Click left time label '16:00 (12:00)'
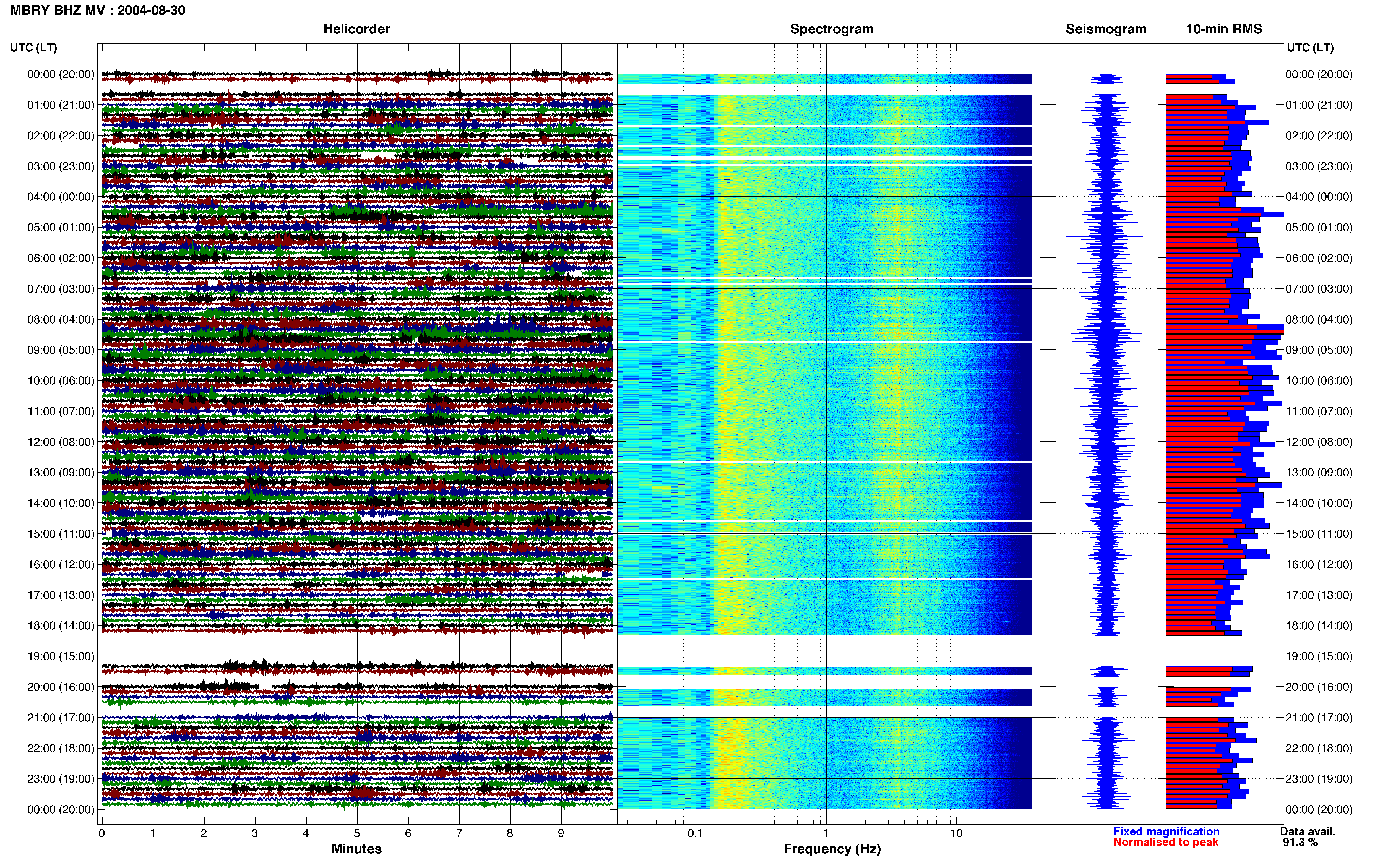The image size is (1388, 868). click(x=61, y=564)
